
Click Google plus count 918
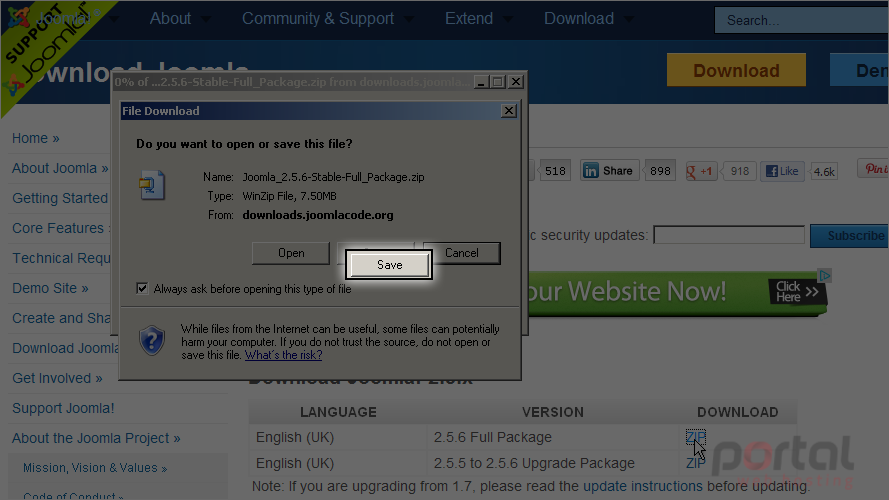pyautogui.click(x=739, y=171)
